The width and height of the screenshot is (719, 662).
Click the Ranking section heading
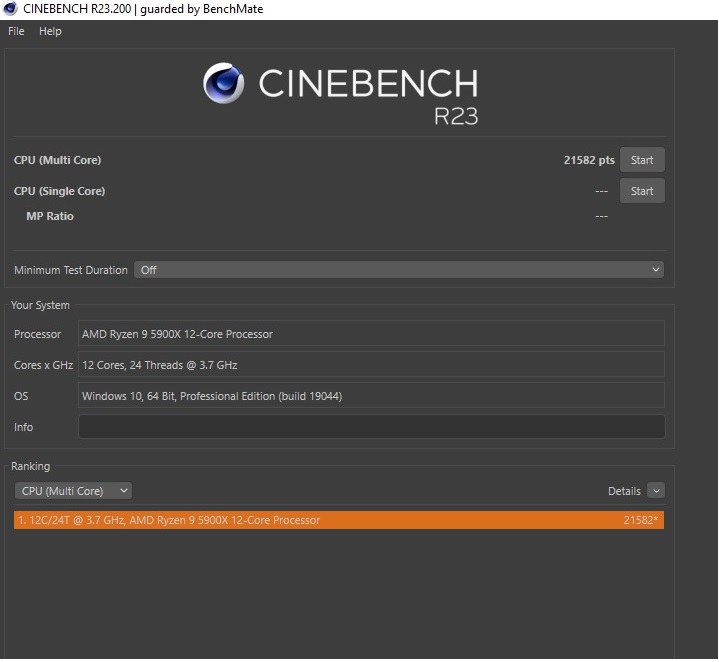click(31, 466)
